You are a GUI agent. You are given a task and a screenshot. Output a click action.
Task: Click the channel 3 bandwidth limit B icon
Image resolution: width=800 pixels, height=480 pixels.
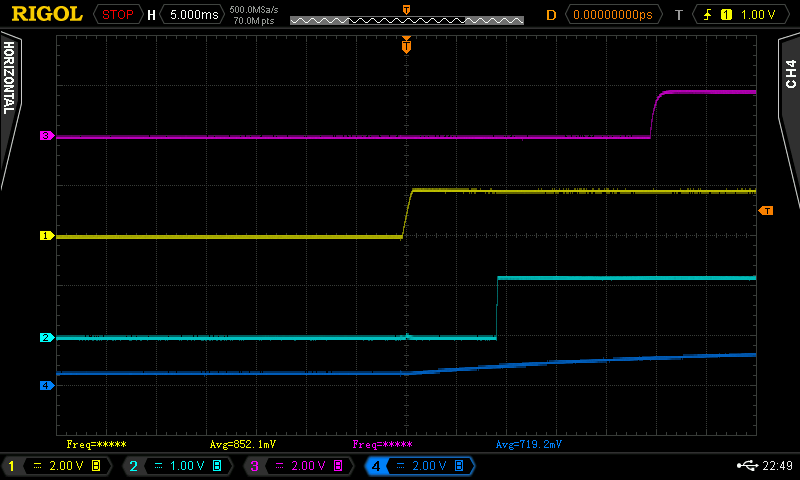click(338, 466)
